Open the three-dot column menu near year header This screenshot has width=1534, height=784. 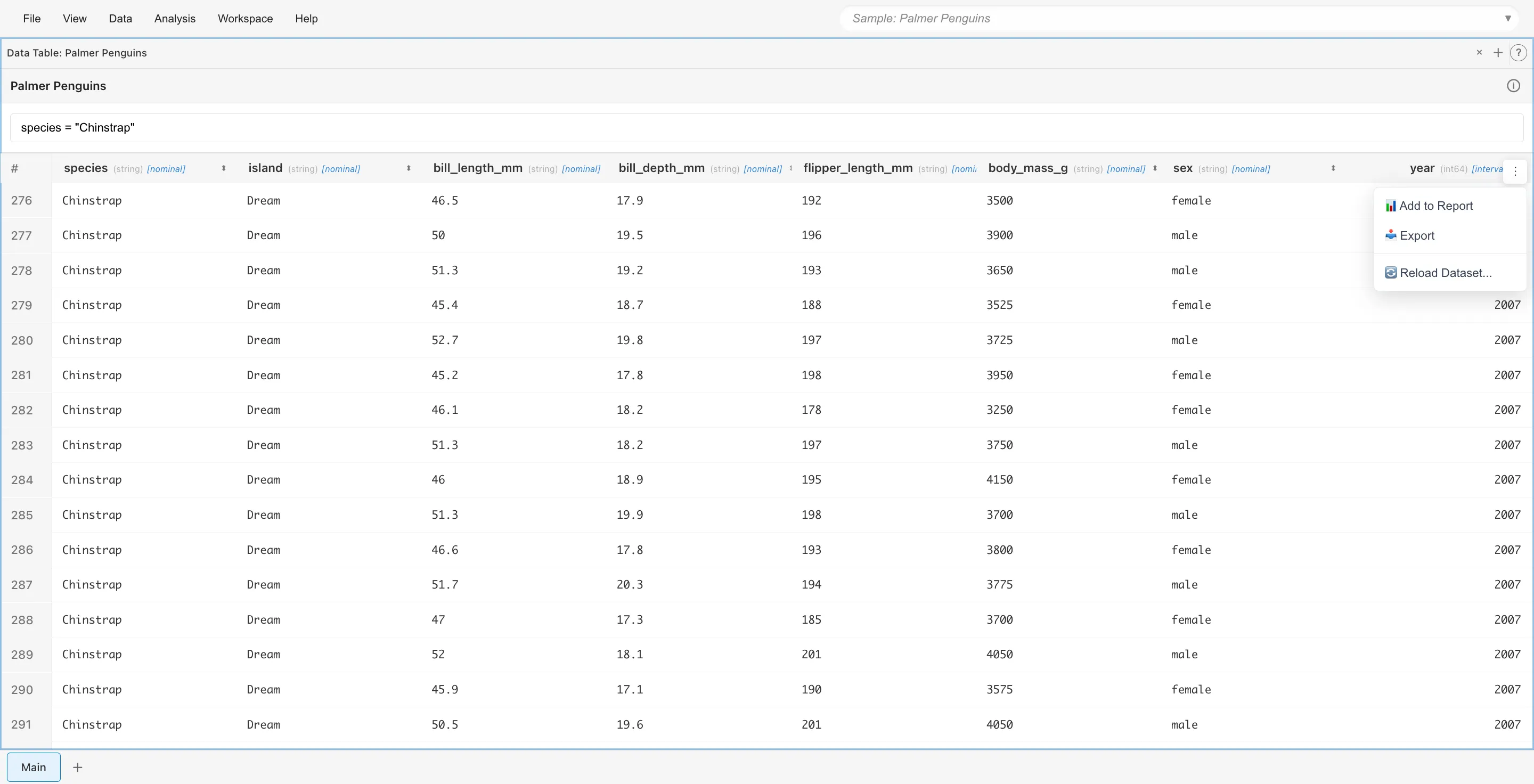tap(1515, 171)
